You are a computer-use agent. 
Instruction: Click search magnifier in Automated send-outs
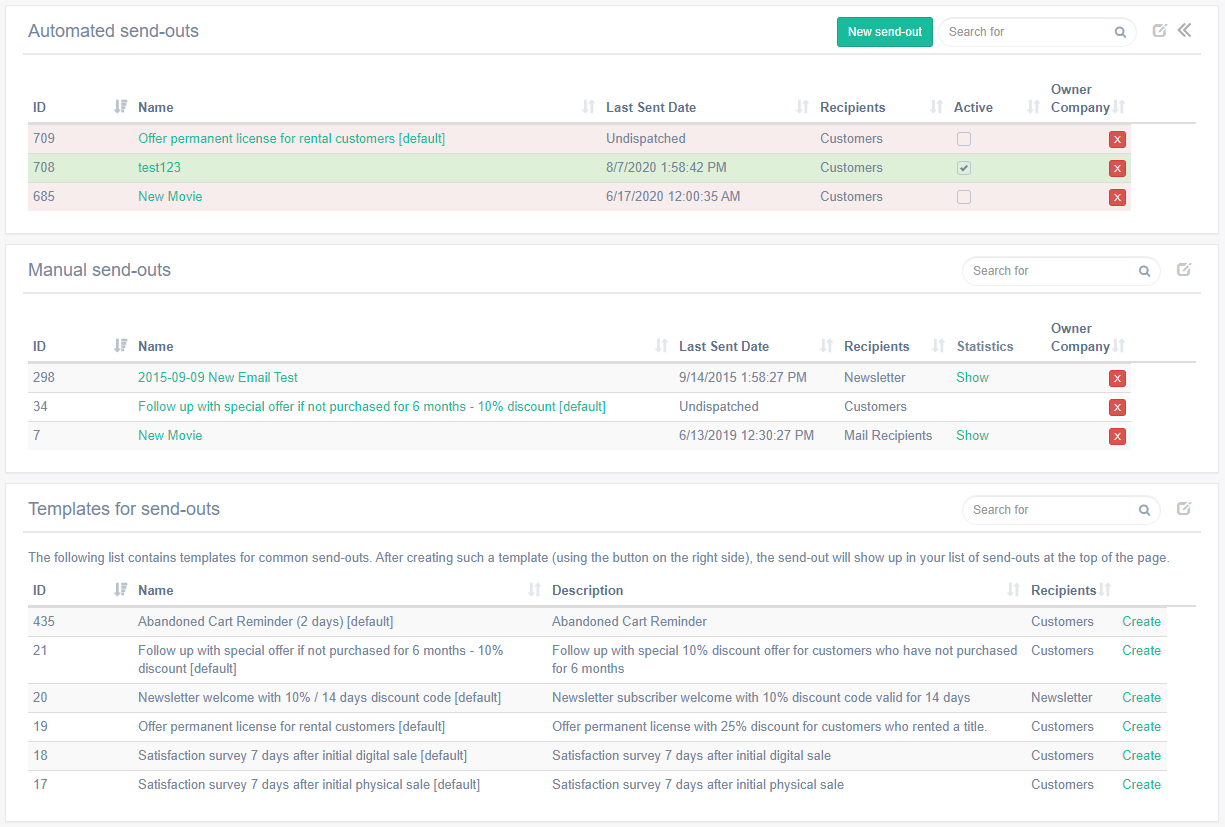pos(1120,32)
